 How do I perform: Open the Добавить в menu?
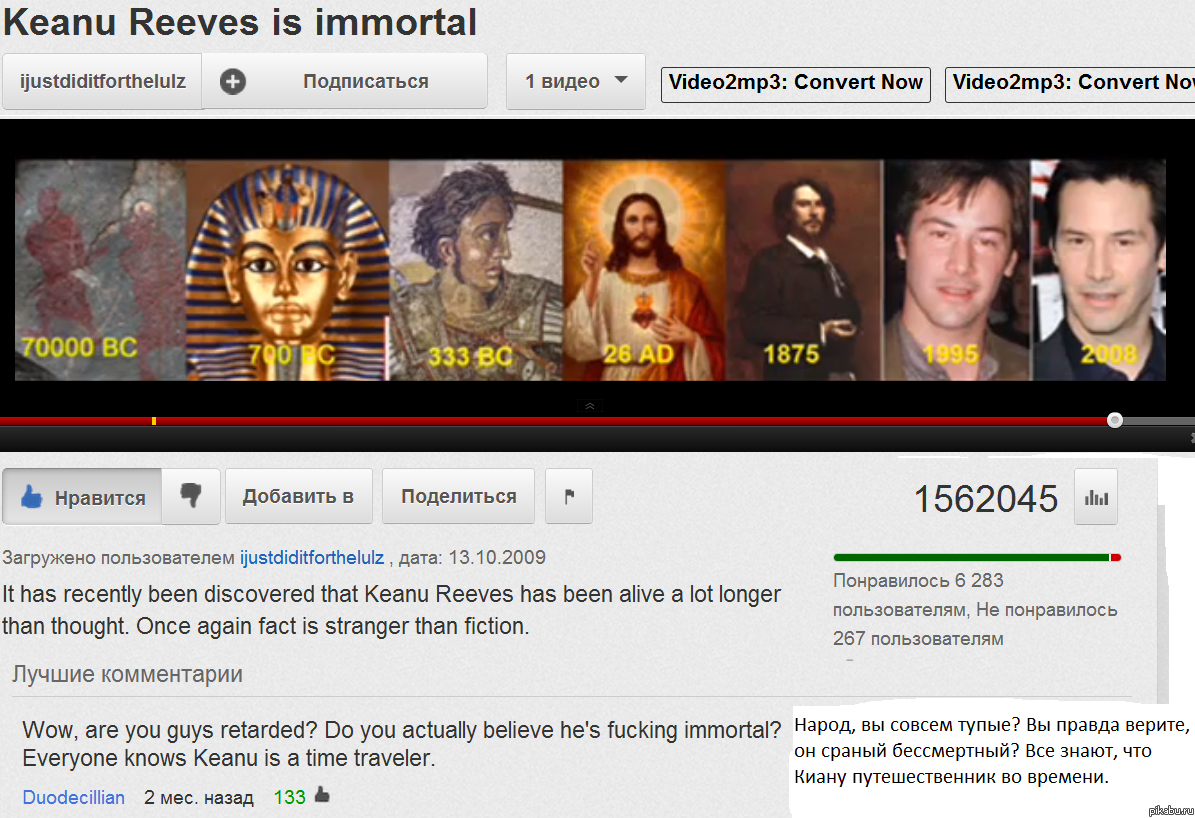[x=298, y=496]
